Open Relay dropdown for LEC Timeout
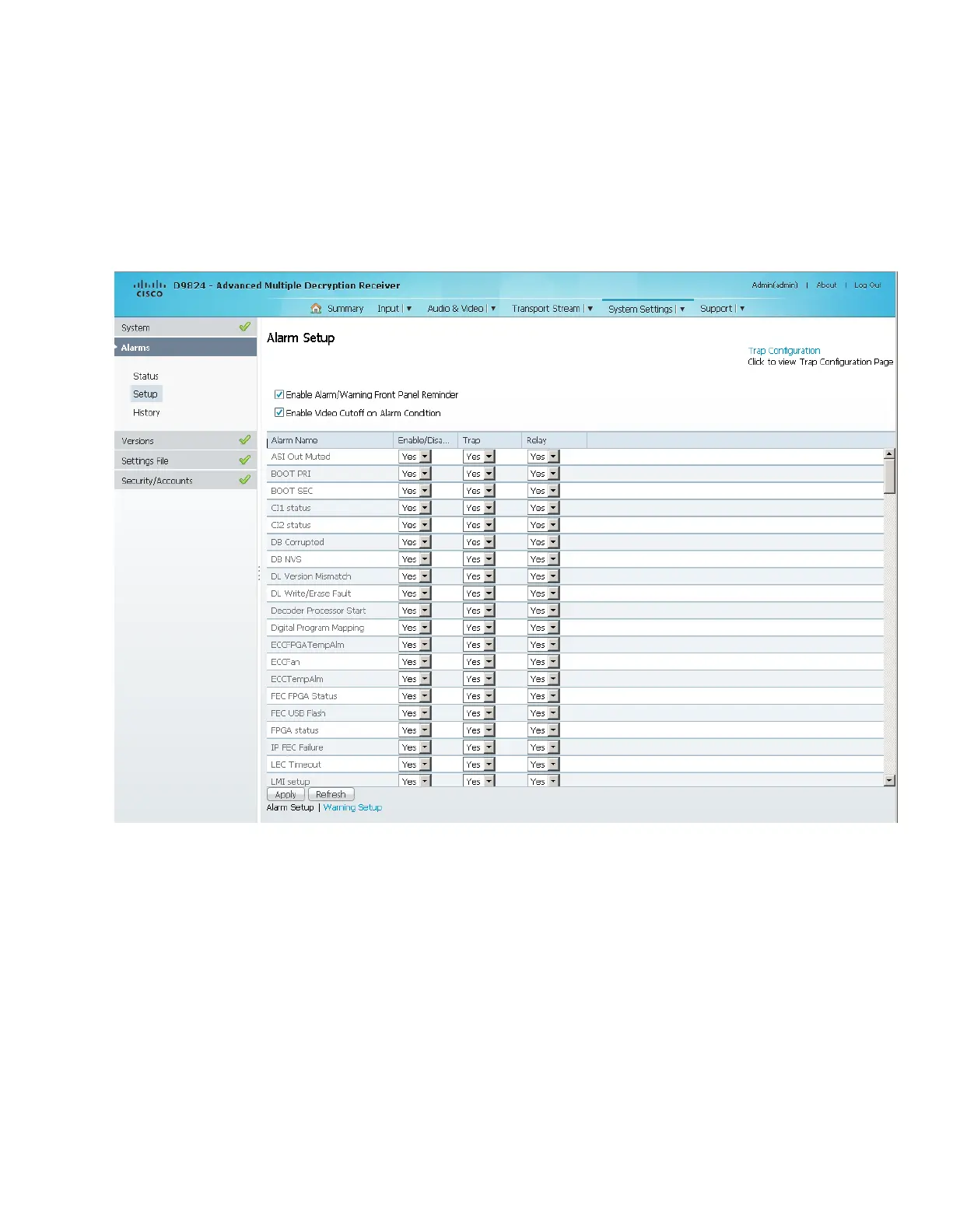This screenshot has height=1232, width=953. (x=544, y=765)
